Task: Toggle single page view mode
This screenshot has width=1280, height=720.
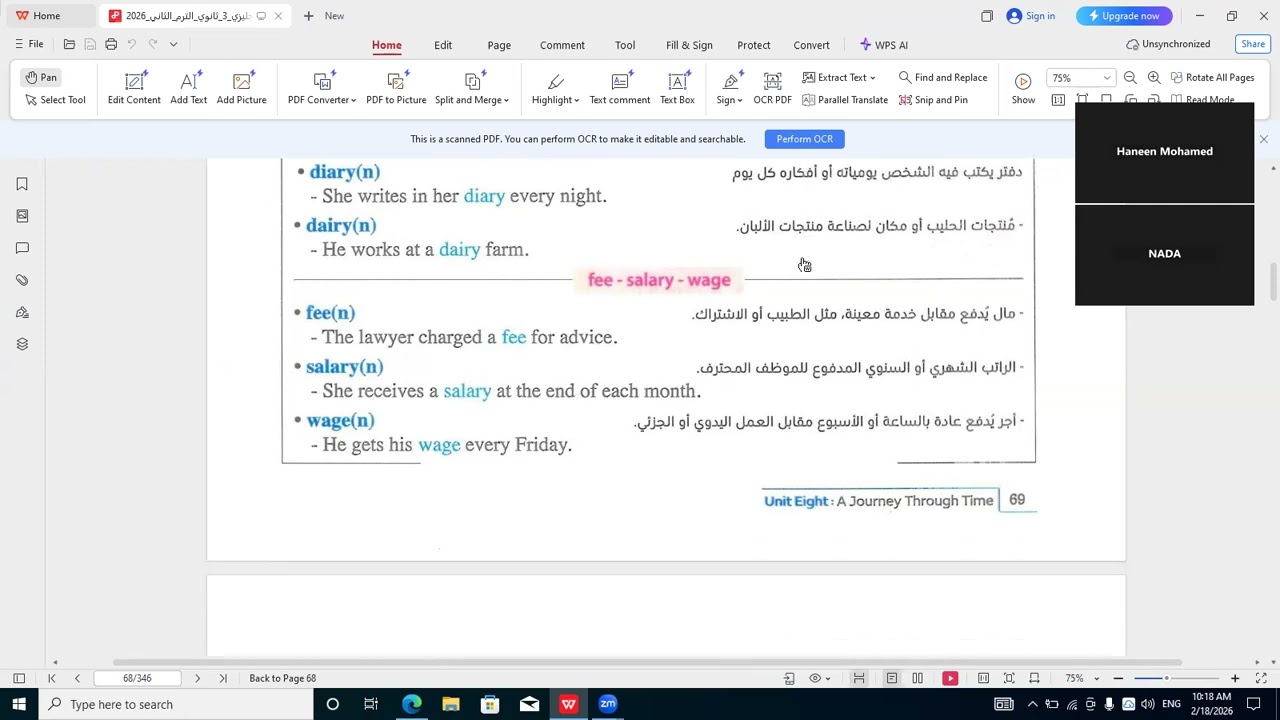Action: pyautogui.click(x=891, y=678)
